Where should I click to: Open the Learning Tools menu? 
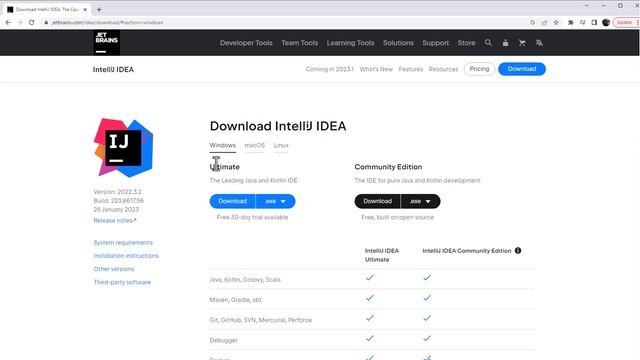coord(350,42)
